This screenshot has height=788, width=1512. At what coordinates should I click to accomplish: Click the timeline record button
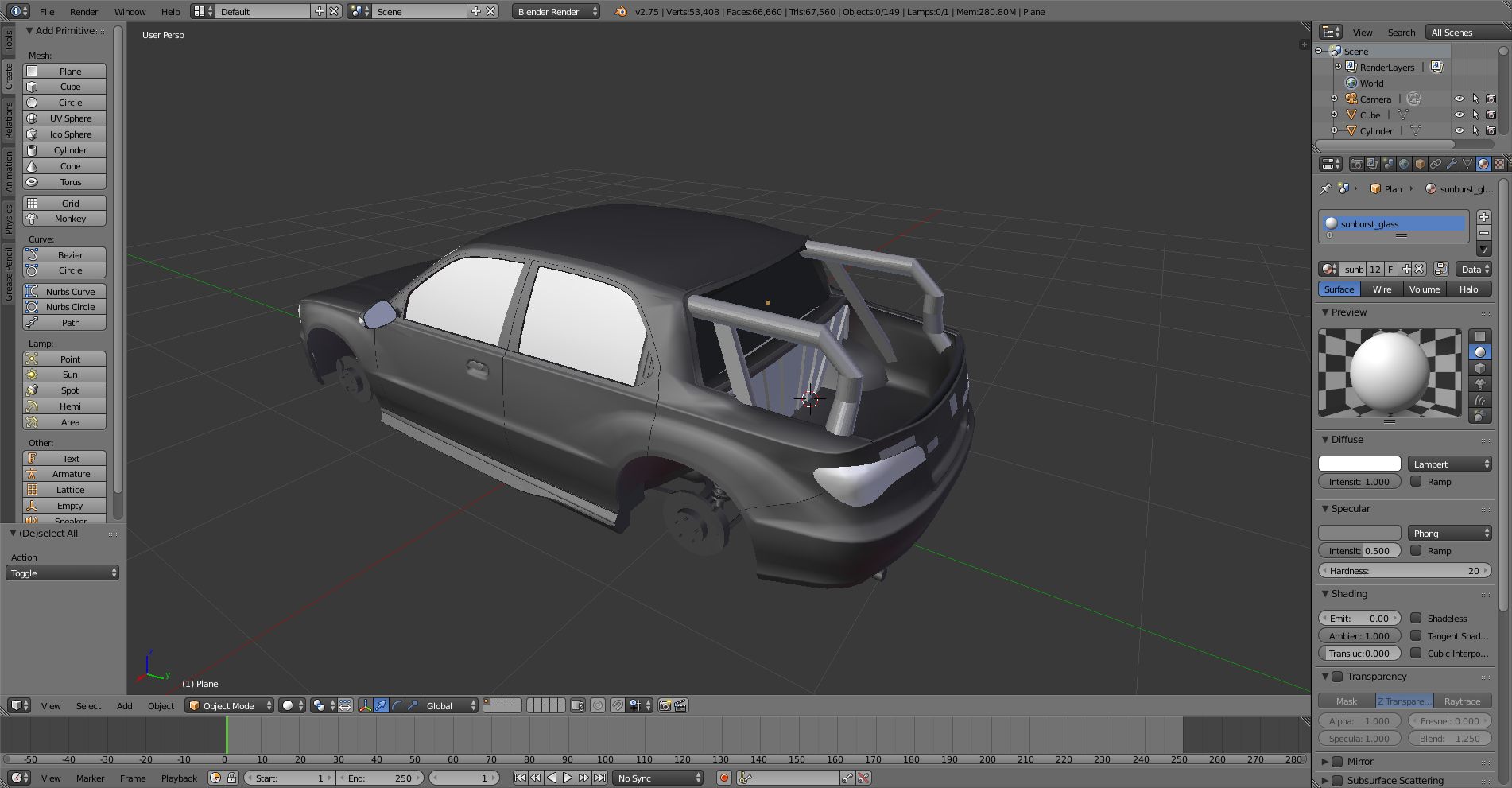pos(723,778)
